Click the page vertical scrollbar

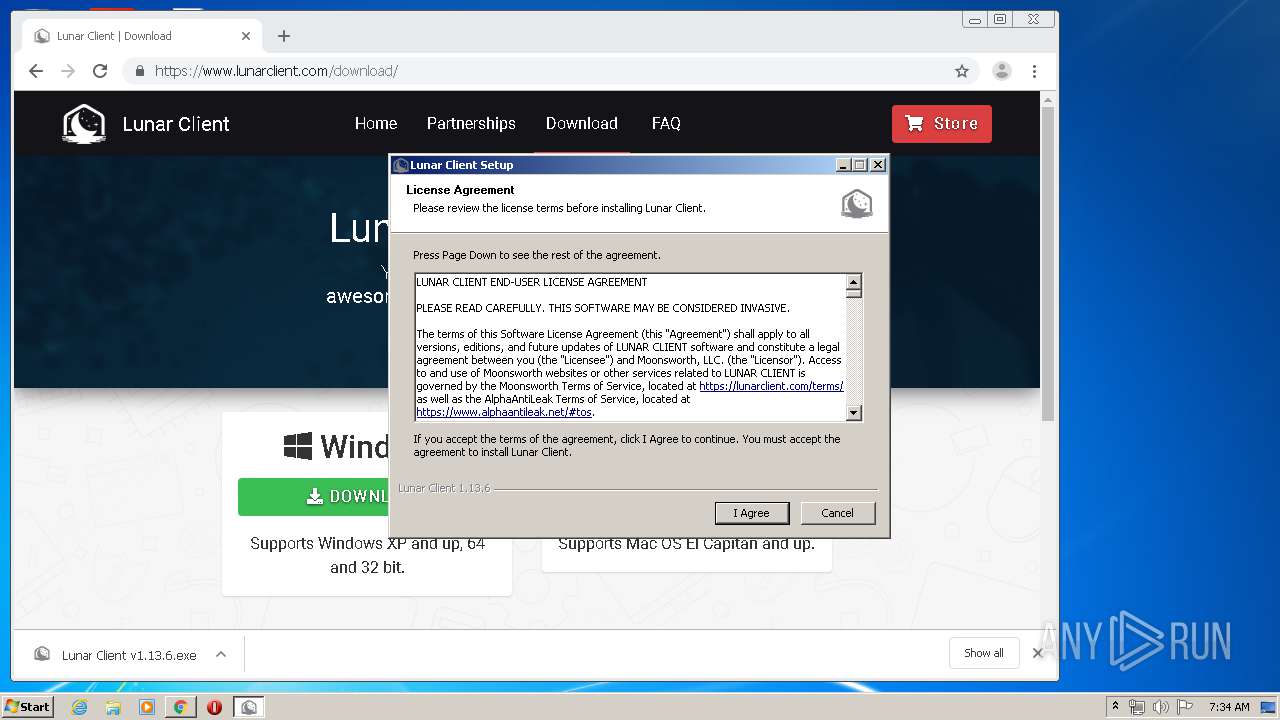(1048, 263)
